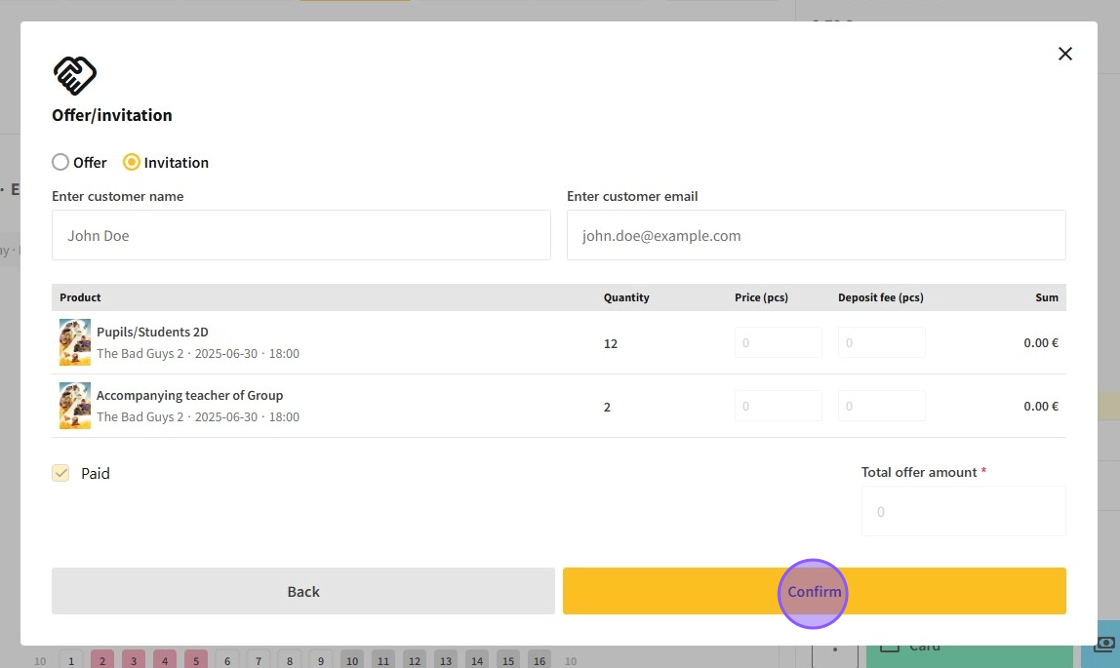1120x668 pixels.
Task: Edit deposit fee for Pupils/Students 2D
Action: point(881,343)
